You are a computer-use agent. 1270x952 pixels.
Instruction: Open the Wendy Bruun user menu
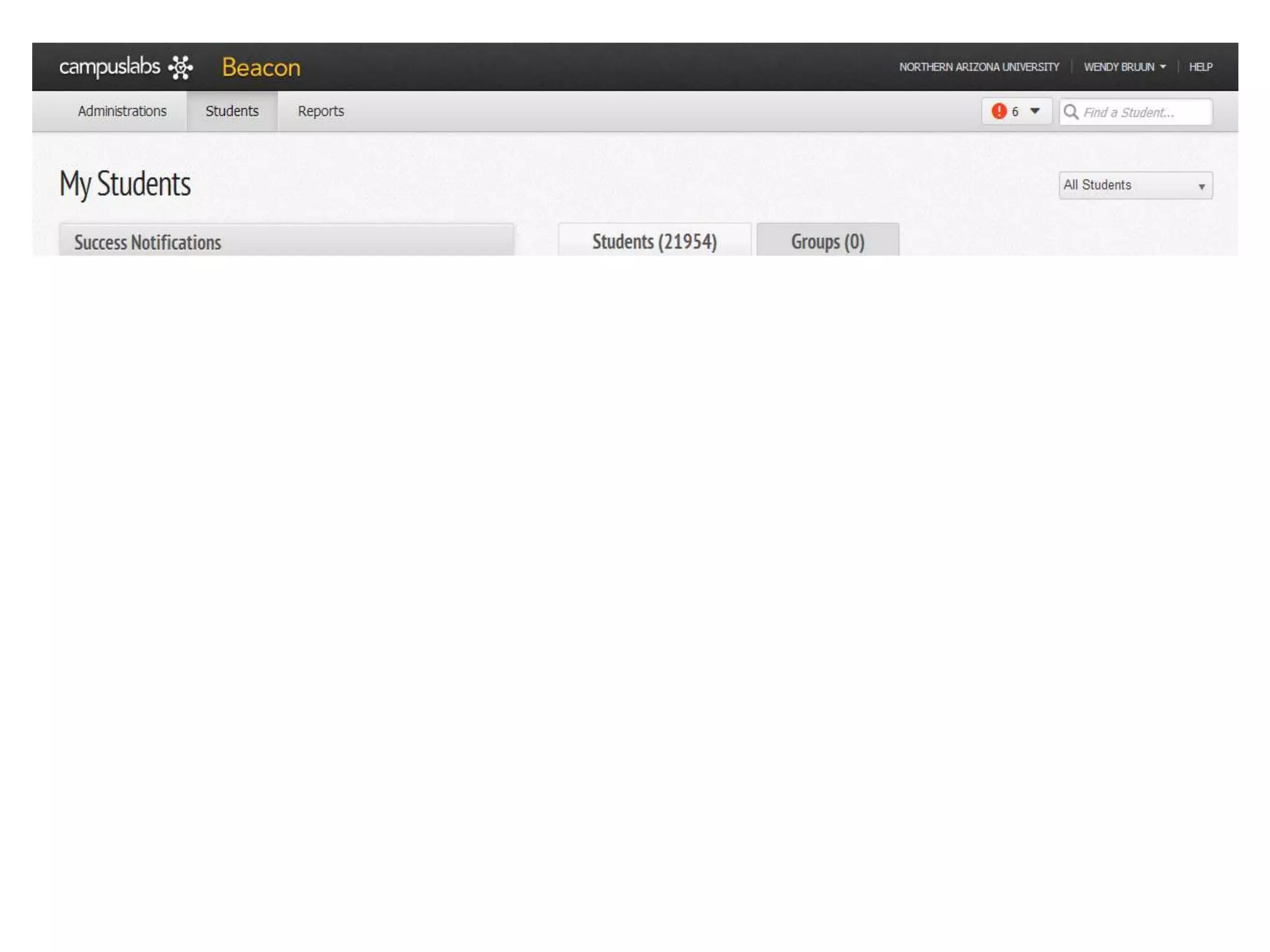point(1119,67)
